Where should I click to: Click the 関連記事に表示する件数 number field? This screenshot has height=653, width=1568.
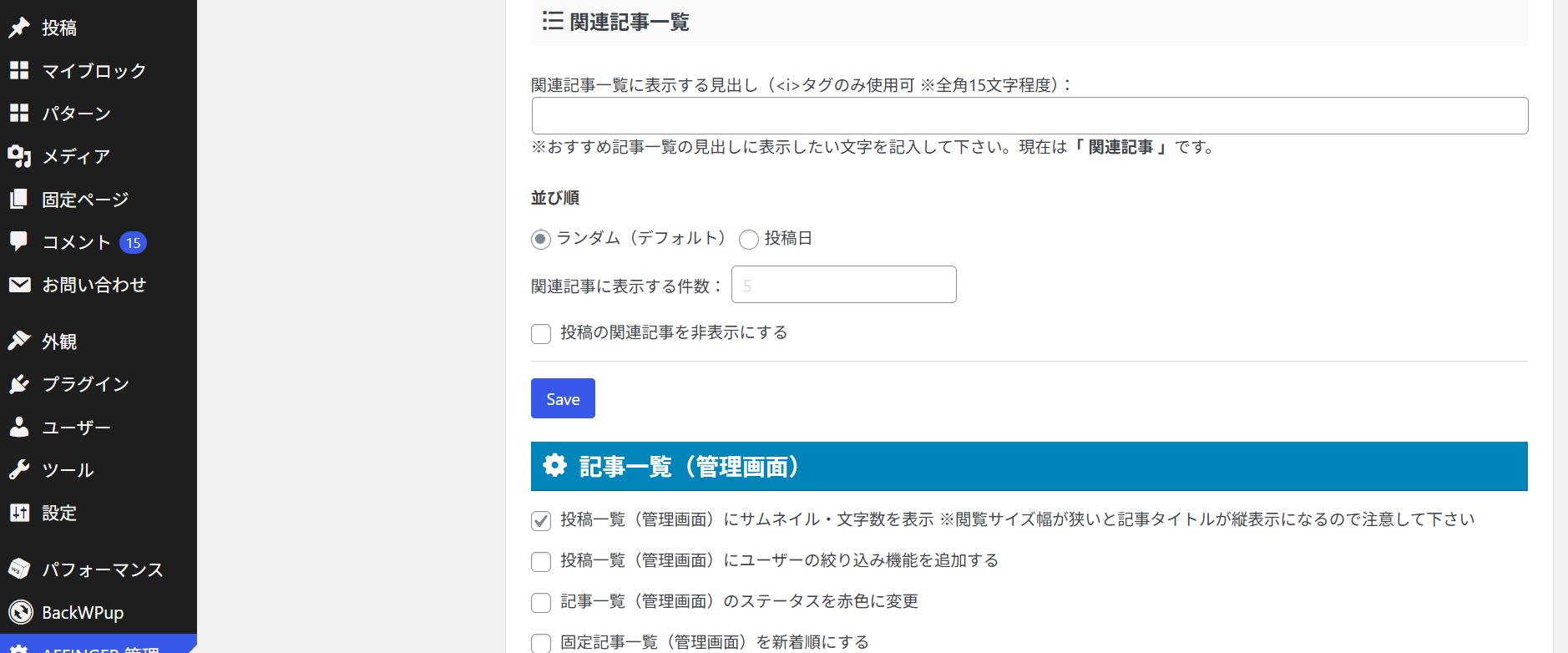pyautogui.click(x=843, y=285)
